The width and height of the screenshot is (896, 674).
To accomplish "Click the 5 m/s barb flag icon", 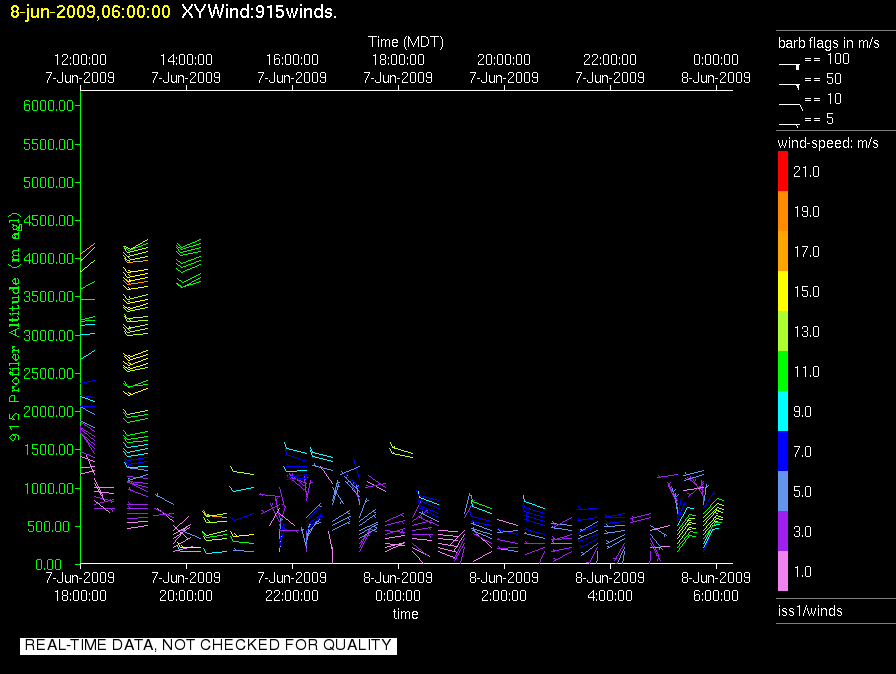I will pyautogui.click(x=790, y=122).
